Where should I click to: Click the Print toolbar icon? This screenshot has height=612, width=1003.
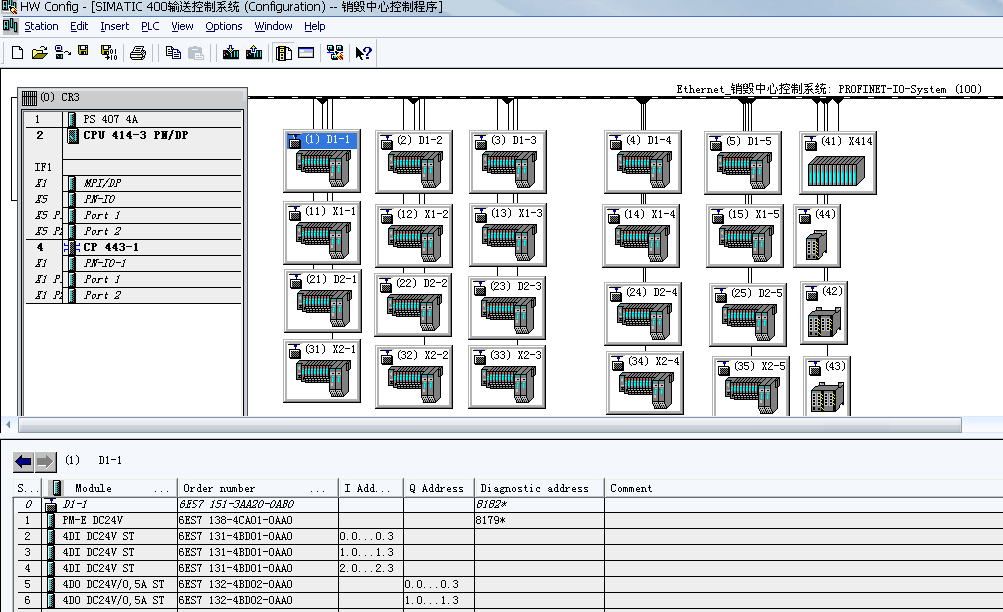click(138, 52)
